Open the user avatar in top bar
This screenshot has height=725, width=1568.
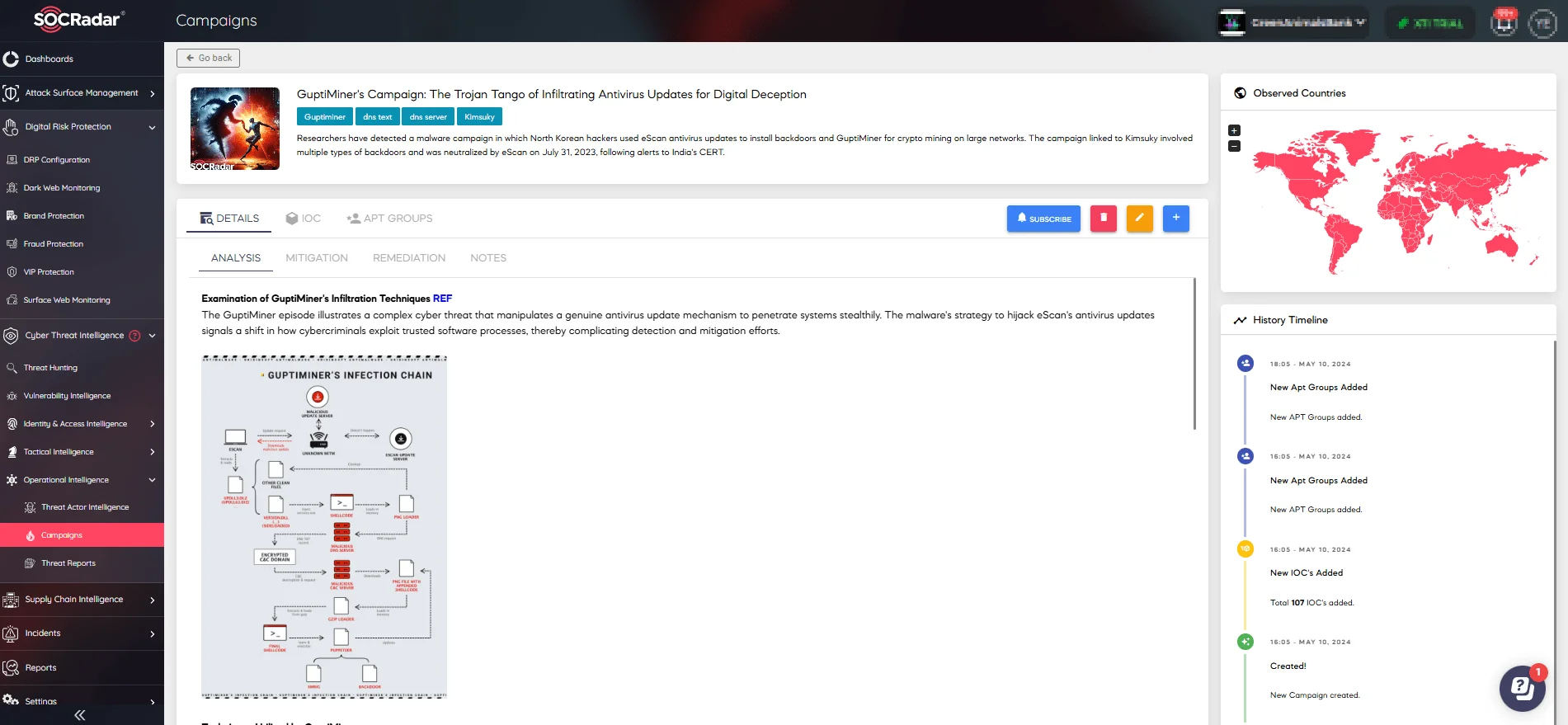[x=1542, y=23]
